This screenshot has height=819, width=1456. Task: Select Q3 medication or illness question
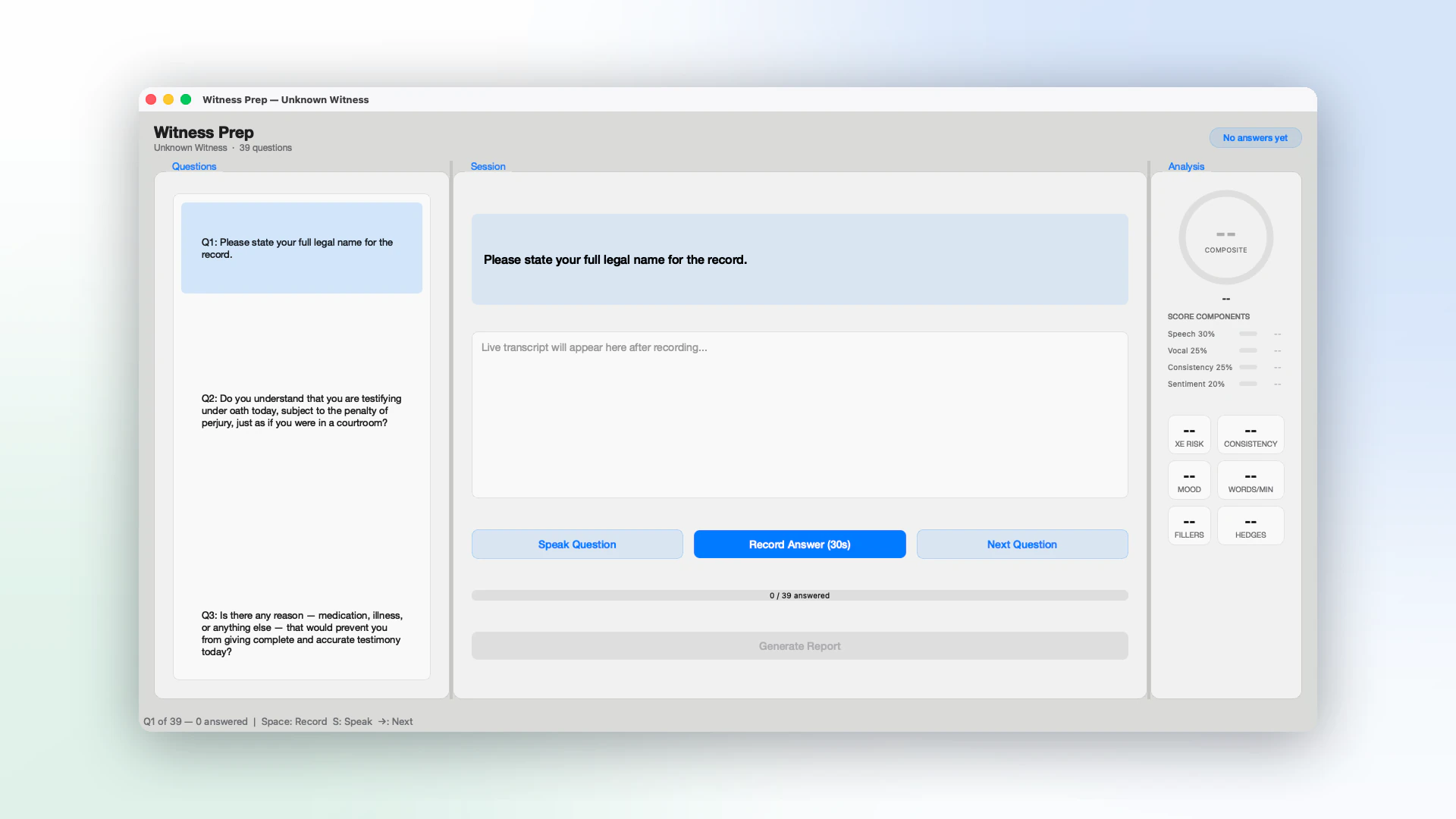tap(301, 633)
